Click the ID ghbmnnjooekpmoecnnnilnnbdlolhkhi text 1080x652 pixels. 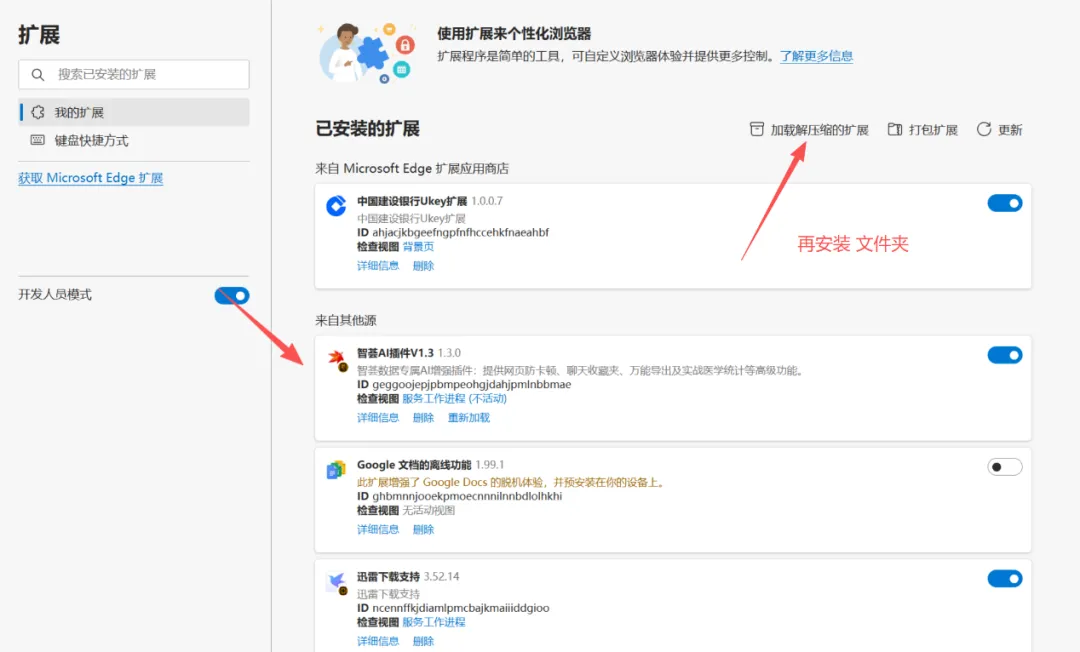point(459,496)
